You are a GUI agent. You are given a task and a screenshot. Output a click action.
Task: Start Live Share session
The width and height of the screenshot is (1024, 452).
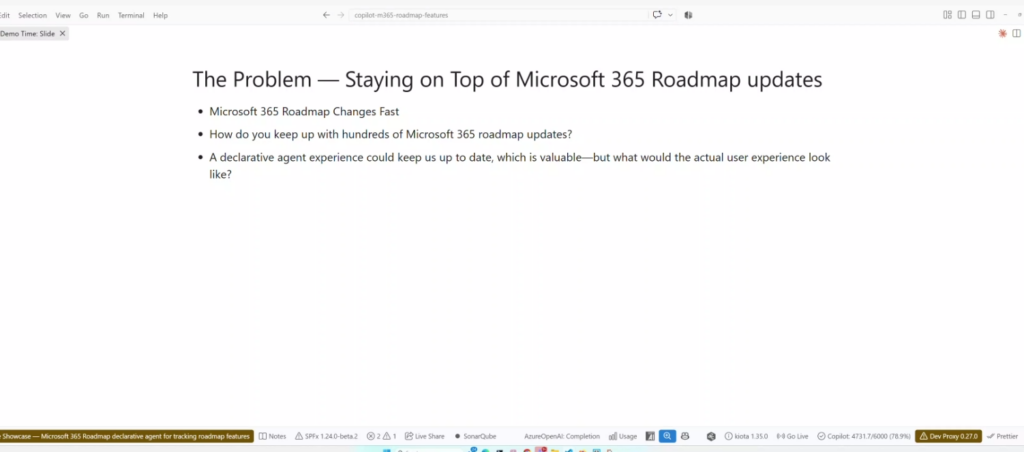click(424, 436)
